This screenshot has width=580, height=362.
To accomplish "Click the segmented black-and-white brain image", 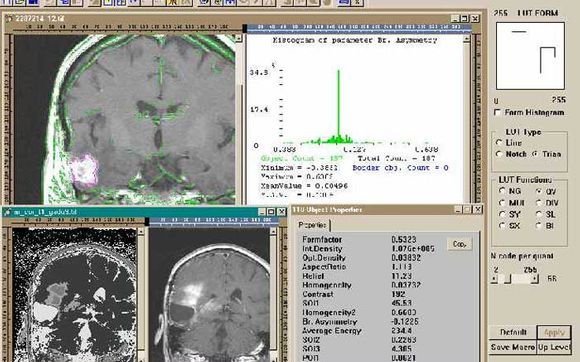I will 75,295.
